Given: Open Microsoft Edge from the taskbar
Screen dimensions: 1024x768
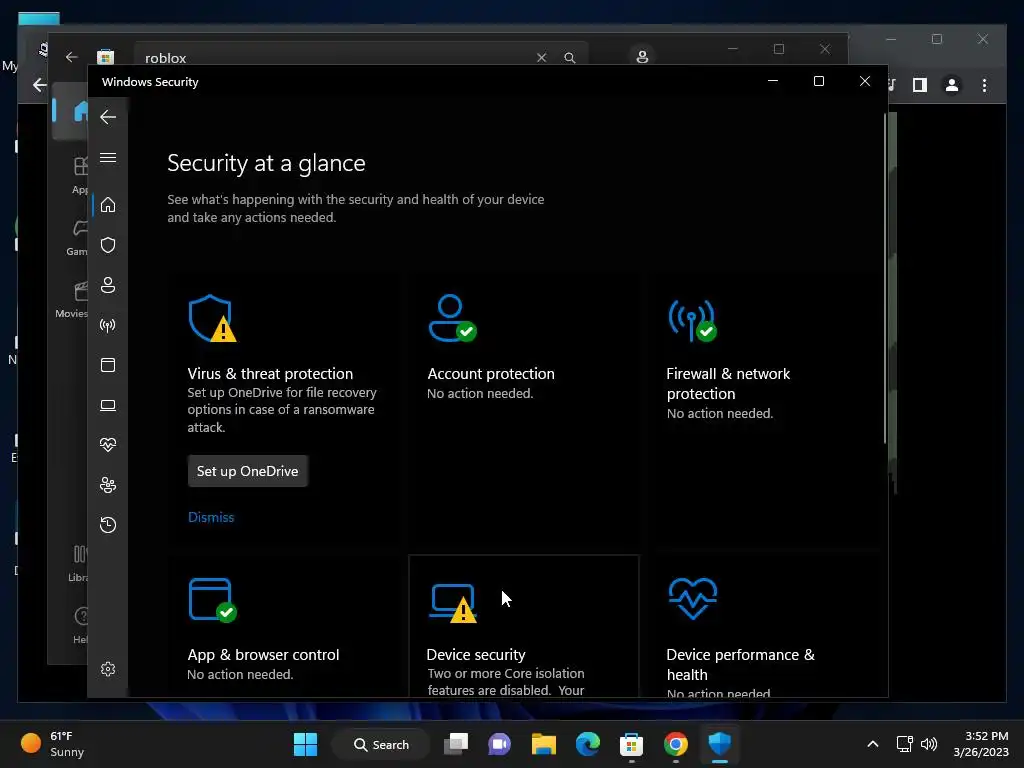Looking at the screenshot, I should pyautogui.click(x=588, y=744).
